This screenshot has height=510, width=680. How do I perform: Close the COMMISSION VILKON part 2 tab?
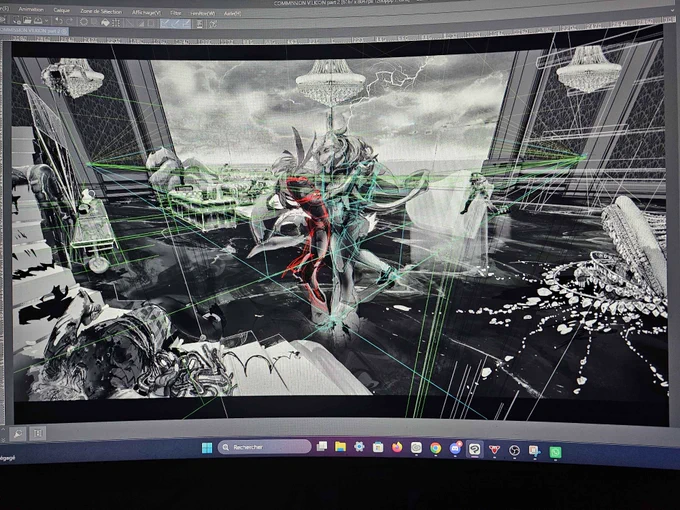pos(64,31)
